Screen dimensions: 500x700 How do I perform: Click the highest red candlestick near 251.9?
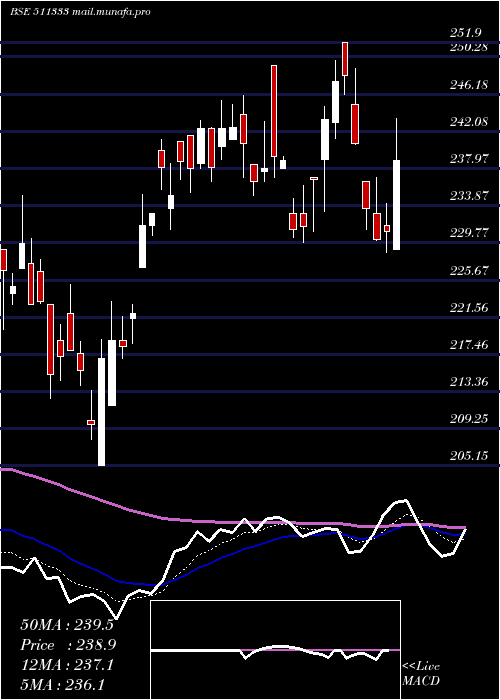(x=345, y=59)
